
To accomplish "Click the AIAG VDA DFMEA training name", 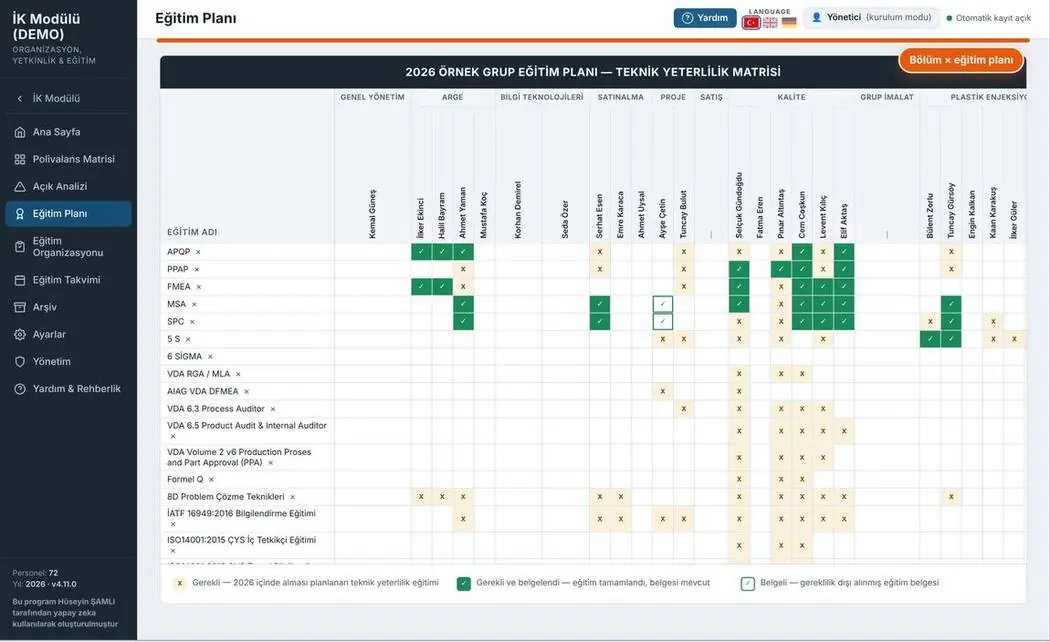I will pyautogui.click(x=202, y=392).
